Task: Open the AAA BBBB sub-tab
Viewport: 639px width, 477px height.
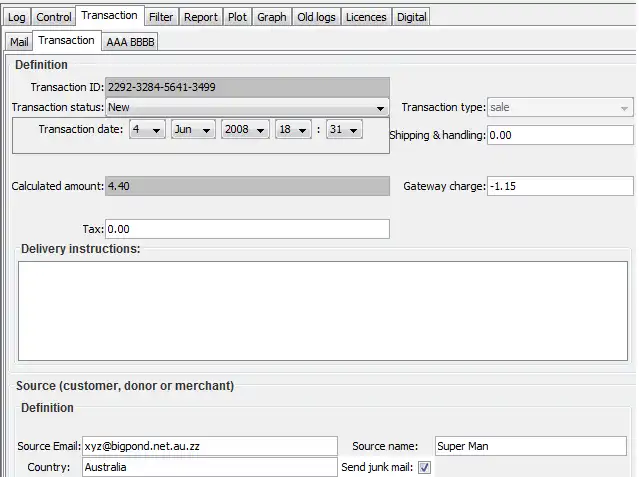Action: (x=130, y=42)
